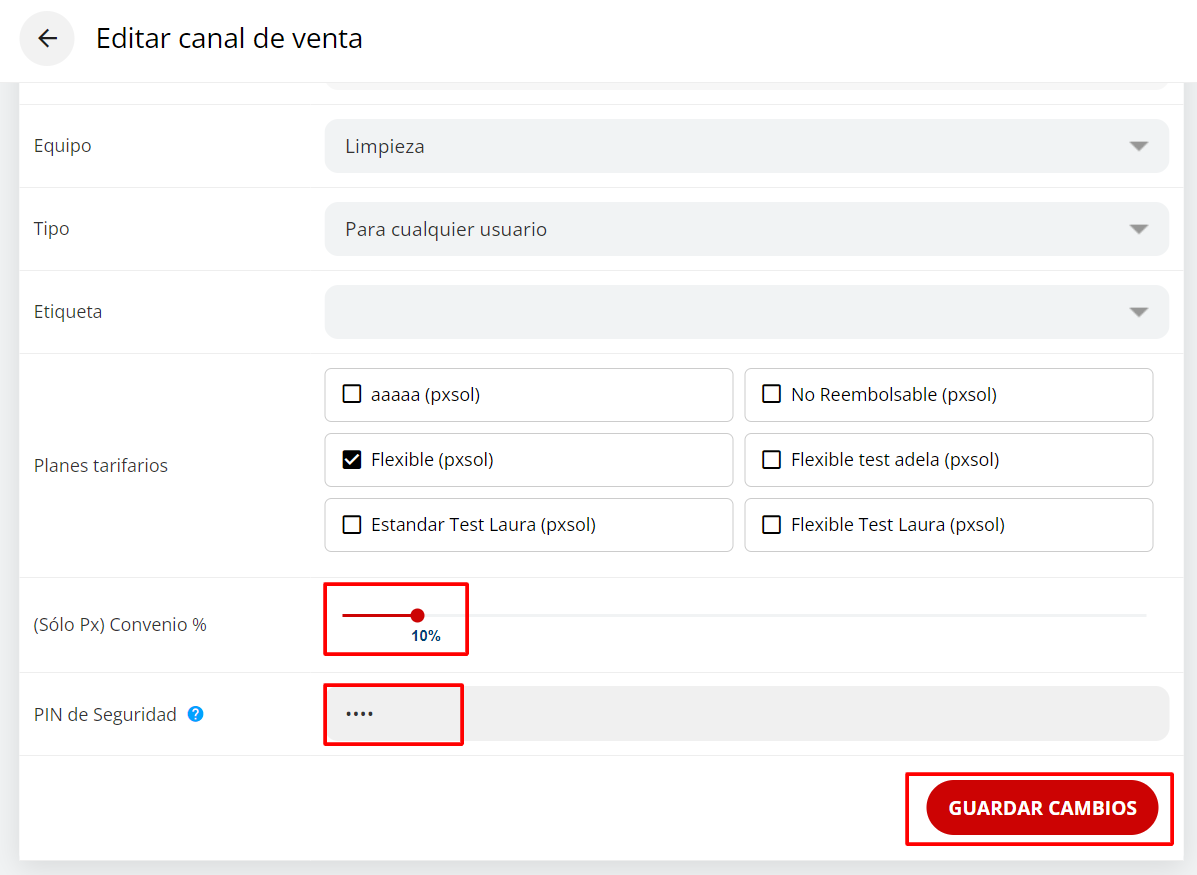The width and height of the screenshot is (1197, 875).
Task: Tick the No Reembolsable (pxsol) checkbox
Action: point(772,394)
